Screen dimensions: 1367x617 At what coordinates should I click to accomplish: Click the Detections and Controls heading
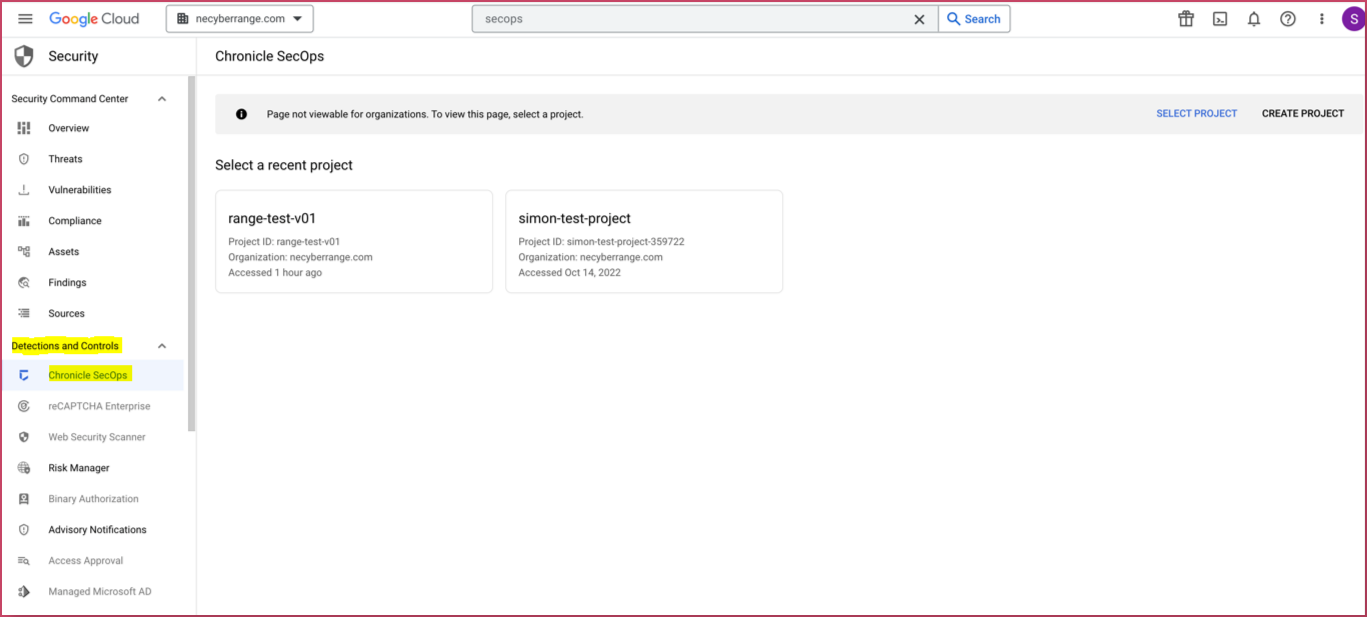[66, 346]
